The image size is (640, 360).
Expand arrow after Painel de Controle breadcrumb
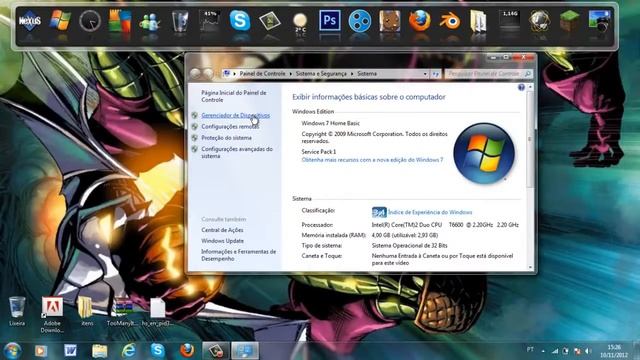pyautogui.click(x=291, y=74)
